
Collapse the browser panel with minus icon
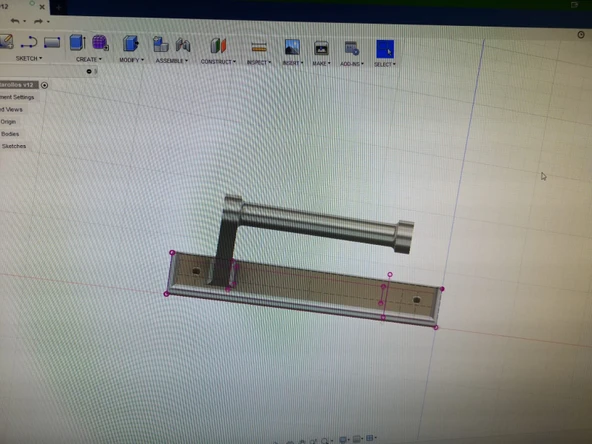89,71
